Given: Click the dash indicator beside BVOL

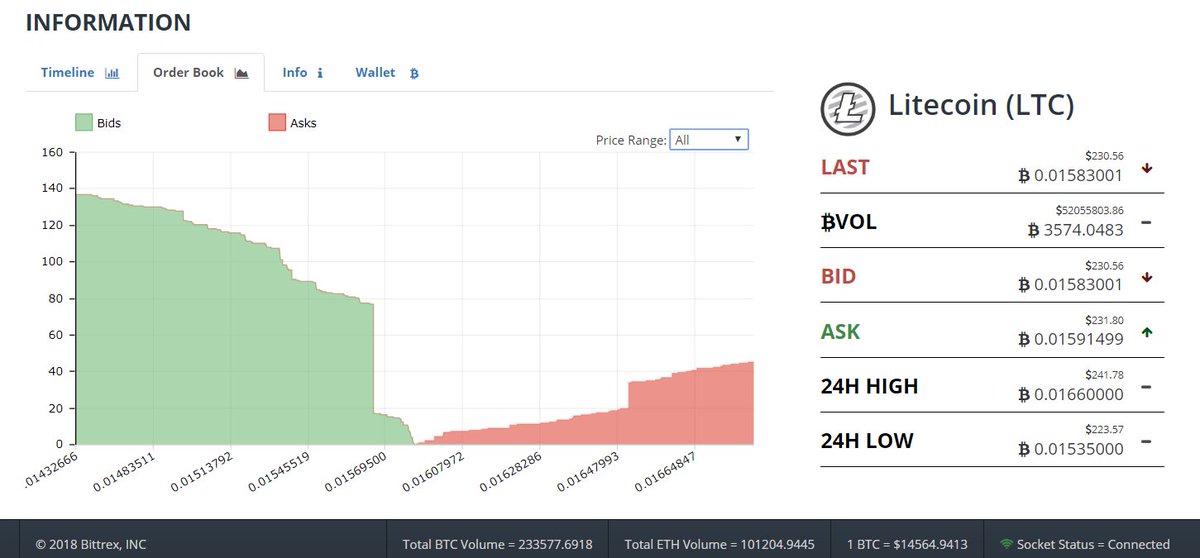Looking at the screenshot, I should (1147, 221).
